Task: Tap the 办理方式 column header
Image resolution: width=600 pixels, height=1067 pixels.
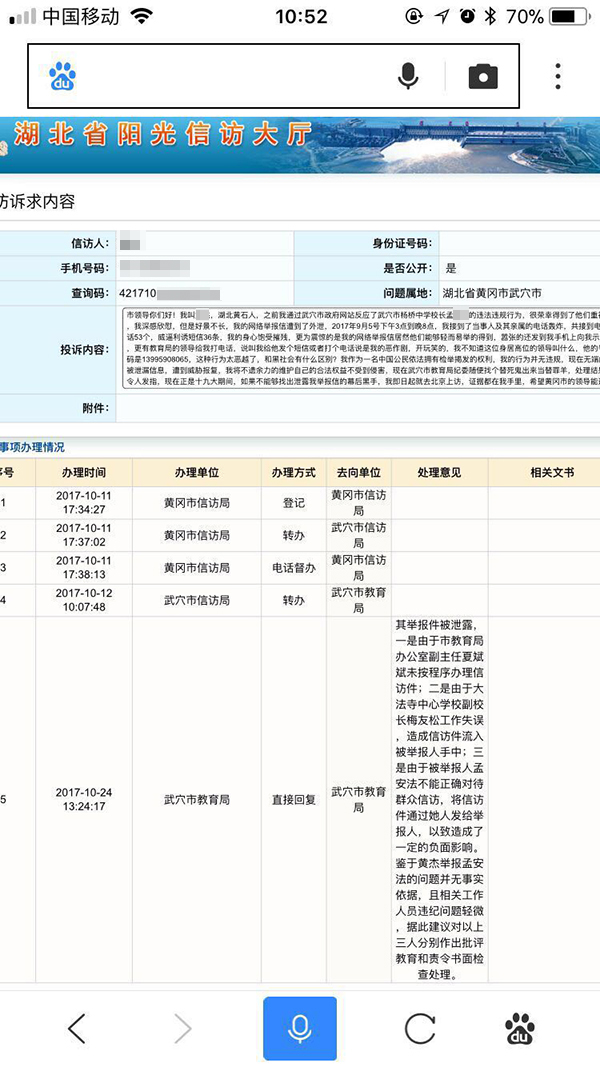Action: point(294,472)
